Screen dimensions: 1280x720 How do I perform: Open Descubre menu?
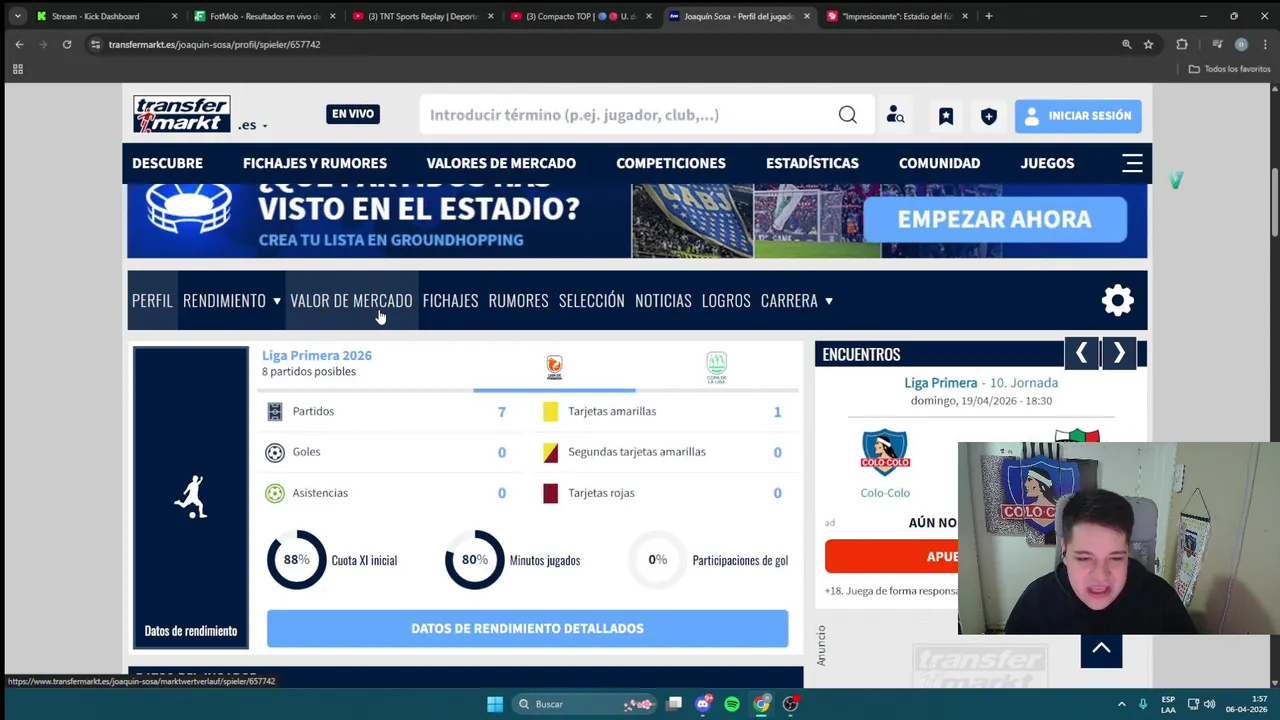pos(167,163)
